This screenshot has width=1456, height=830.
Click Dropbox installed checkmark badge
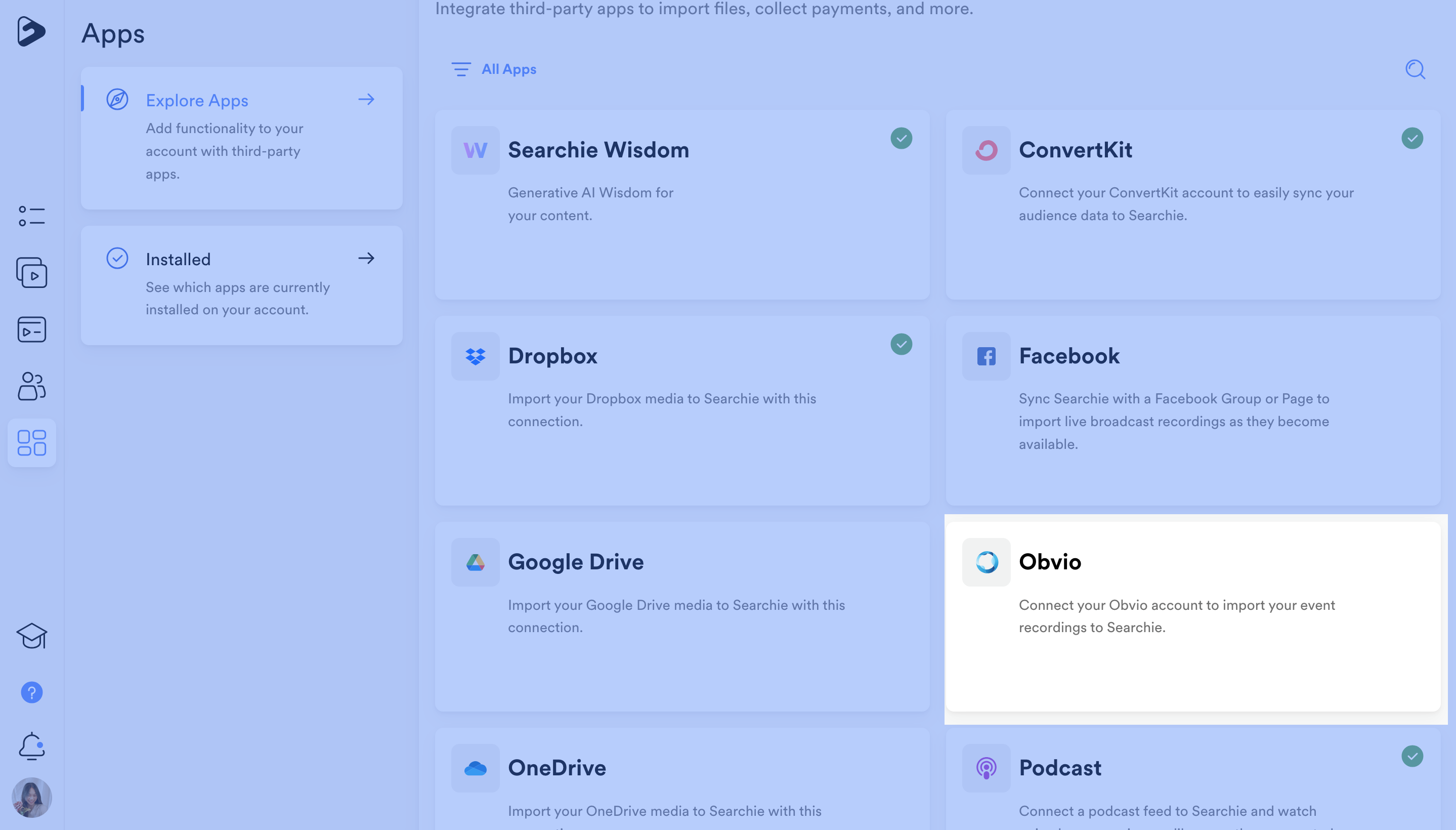tap(901, 344)
